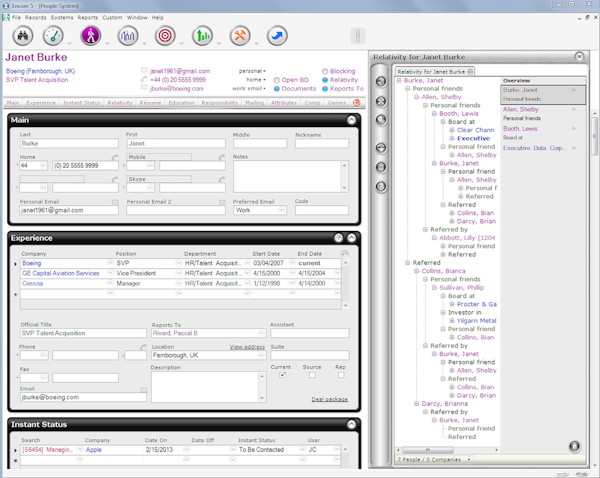
Task: Open the Reports menu
Action: 88,18
